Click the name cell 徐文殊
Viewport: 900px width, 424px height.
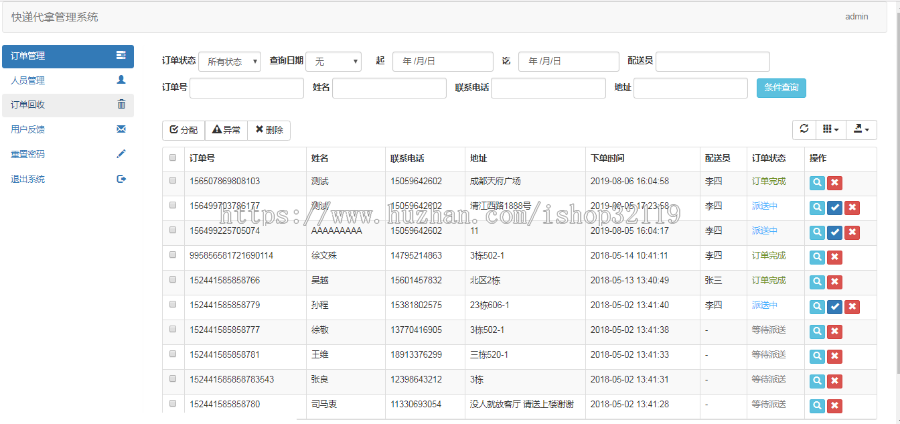[324, 255]
